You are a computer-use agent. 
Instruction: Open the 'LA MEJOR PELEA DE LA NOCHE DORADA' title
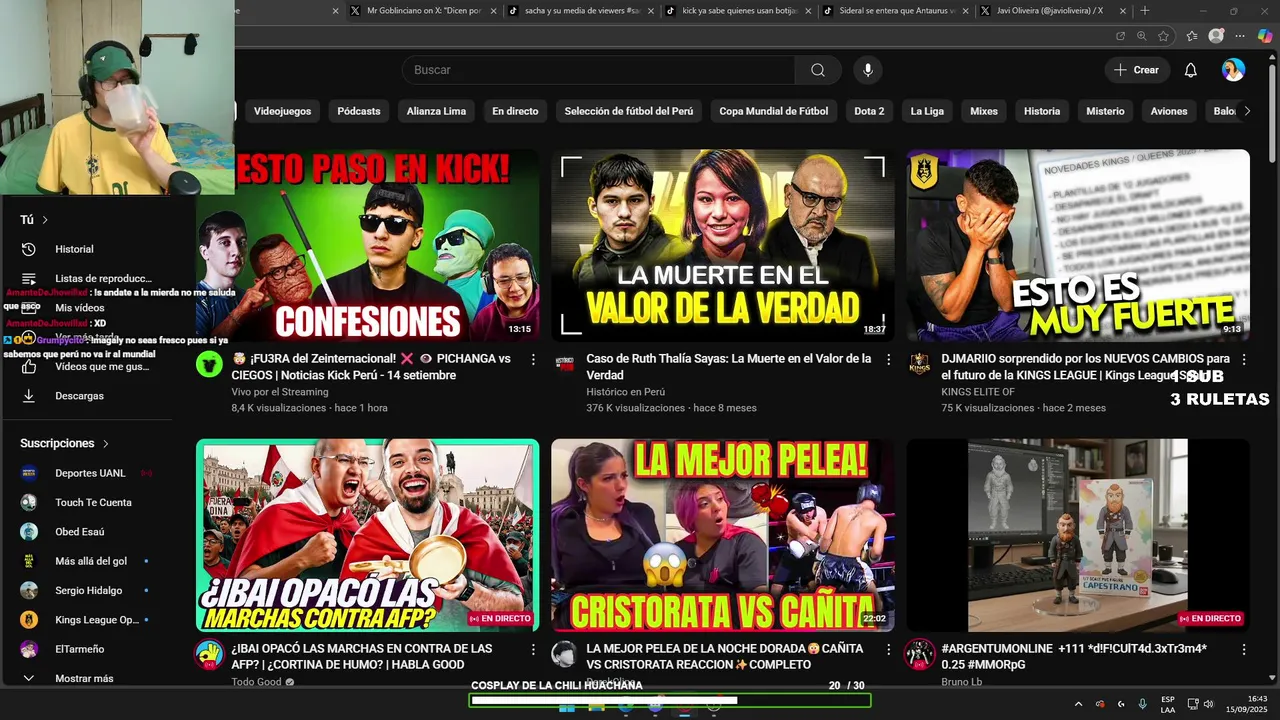[x=724, y=656]
